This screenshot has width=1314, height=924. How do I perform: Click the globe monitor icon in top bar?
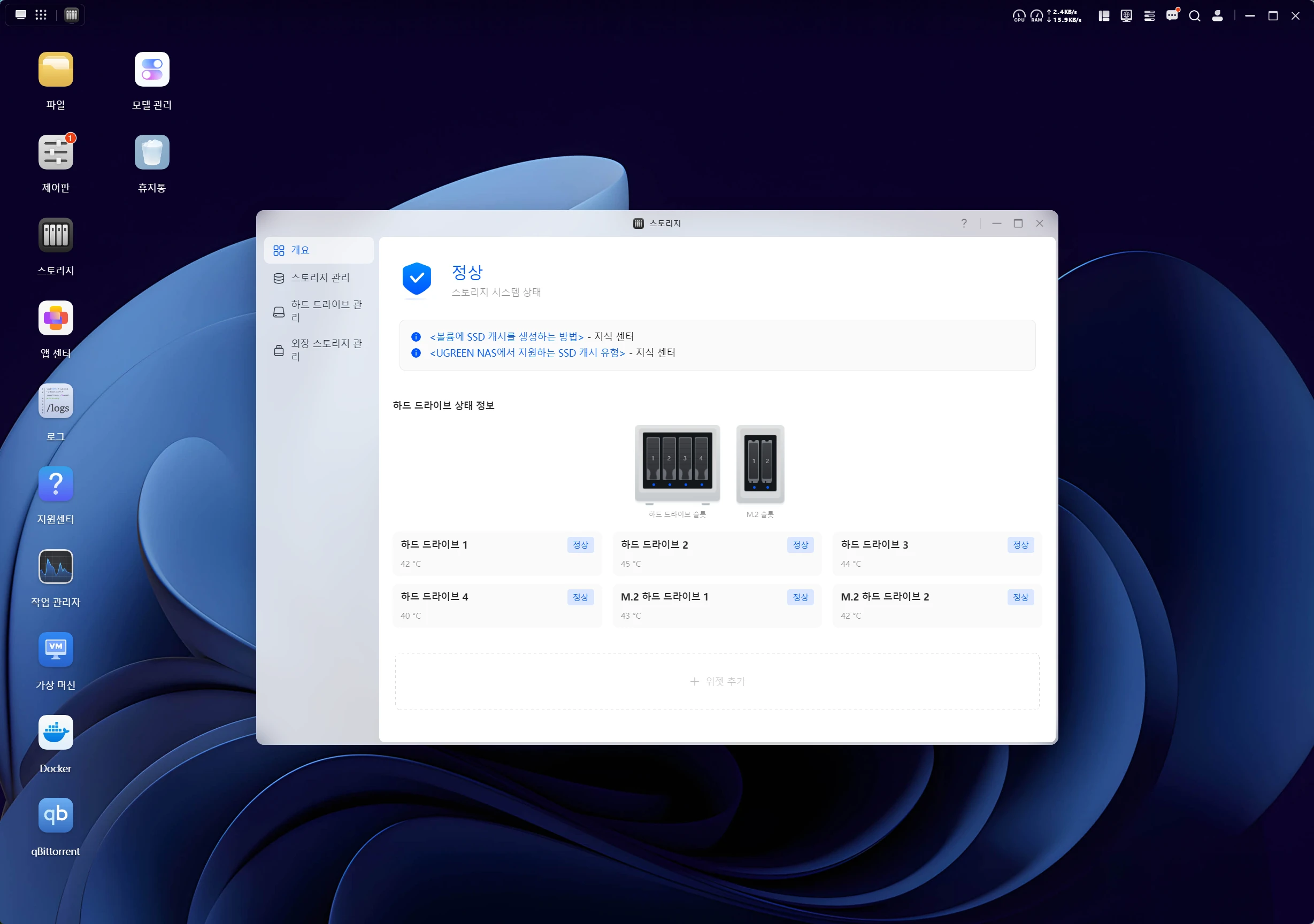coord(1126,16)
